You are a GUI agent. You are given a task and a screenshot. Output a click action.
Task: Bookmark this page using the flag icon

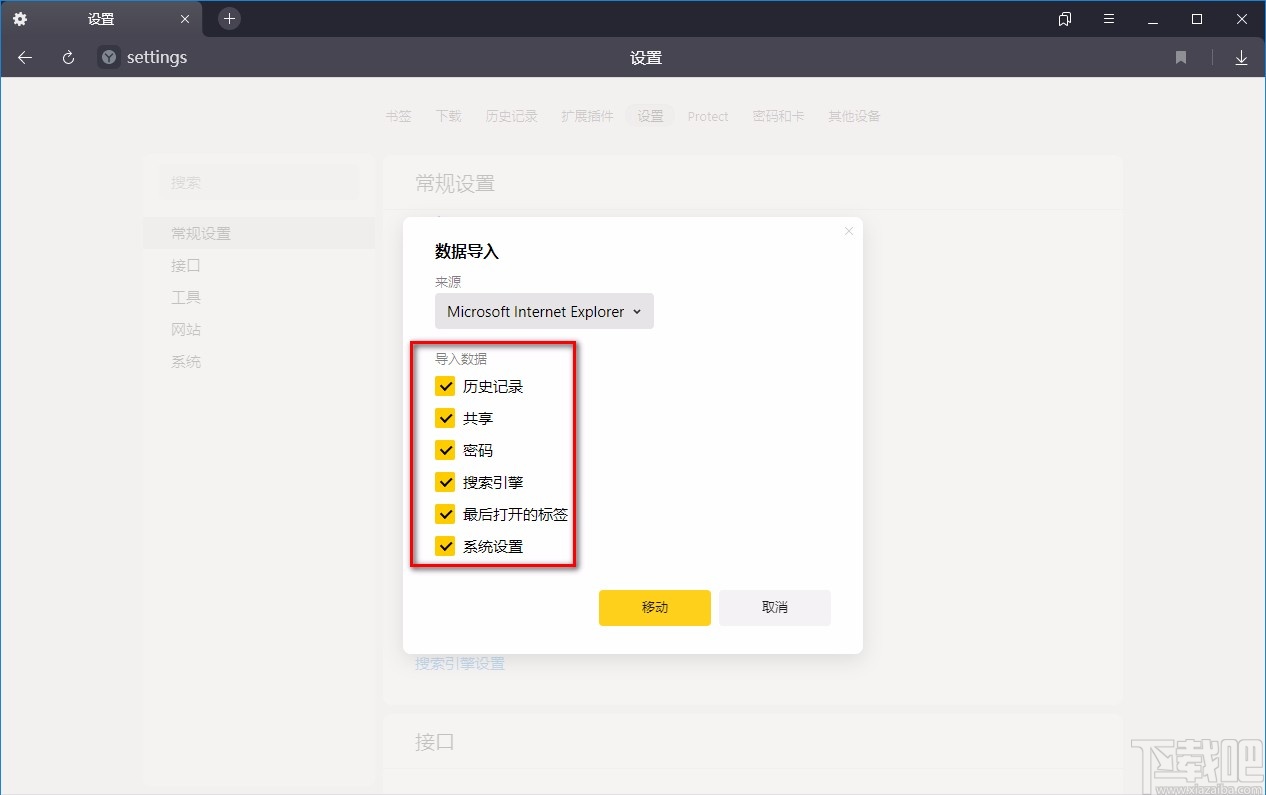point(1181,57)
